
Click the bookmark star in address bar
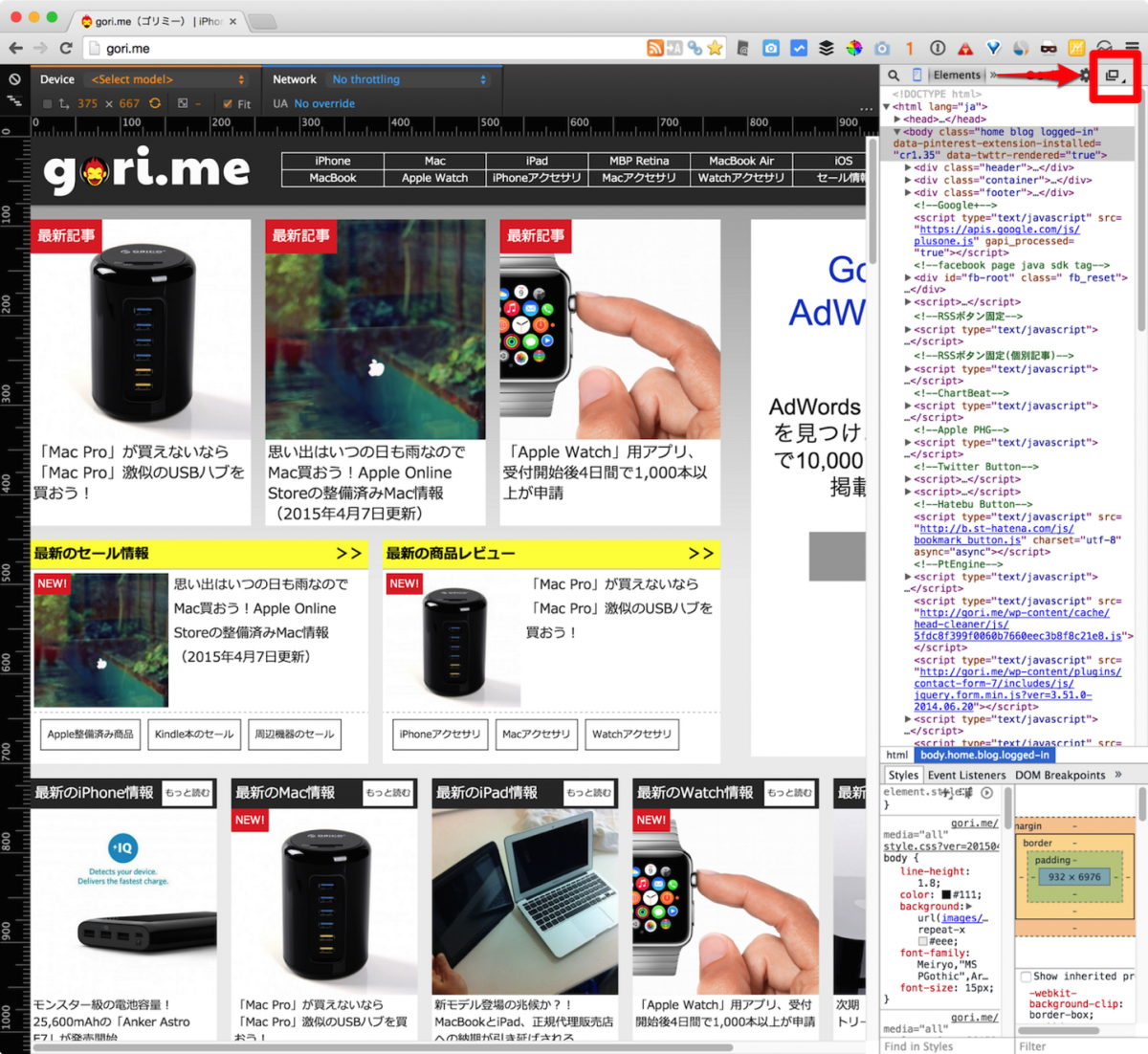[x=715, y=46]
